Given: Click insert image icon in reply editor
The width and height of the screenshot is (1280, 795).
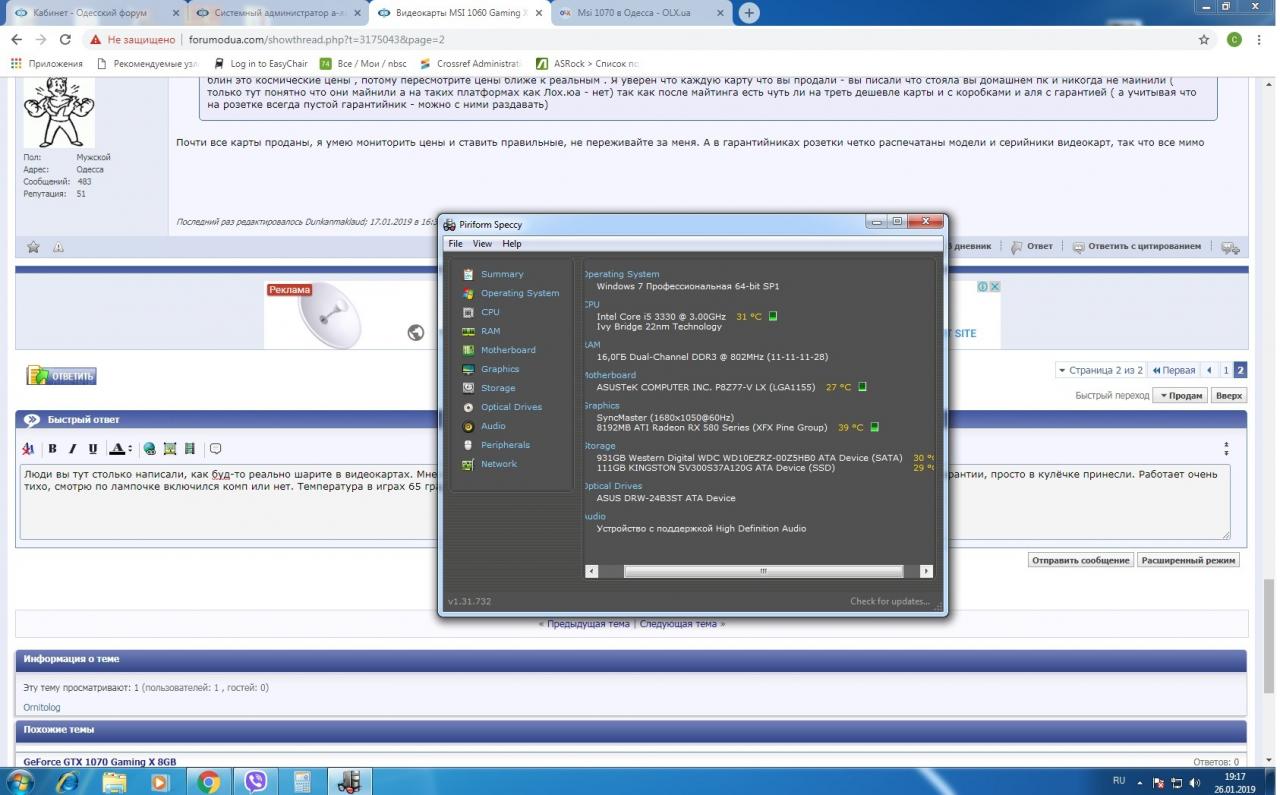Looking at the screenshot, I should pyautogui.click(x=169, y=449).
